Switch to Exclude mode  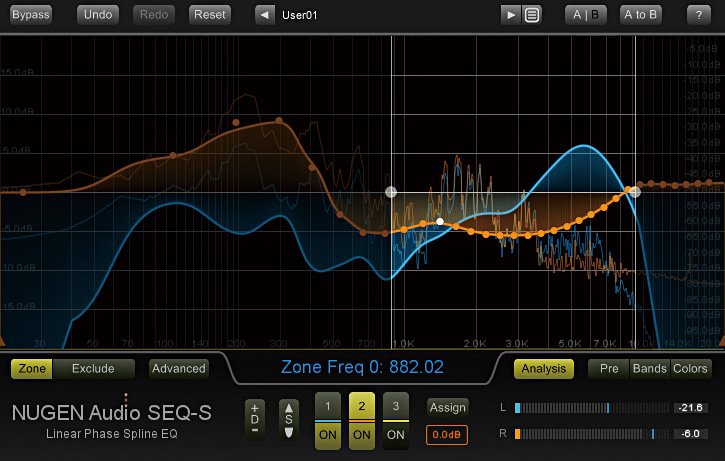[93, 369]
